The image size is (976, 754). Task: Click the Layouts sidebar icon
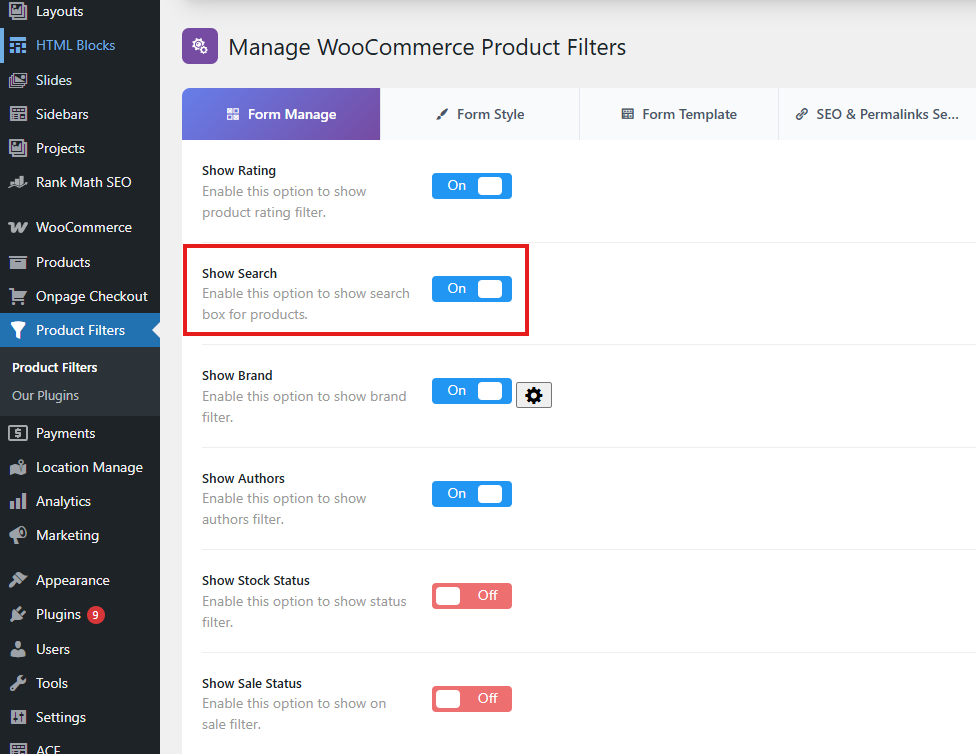coord(18,11)
